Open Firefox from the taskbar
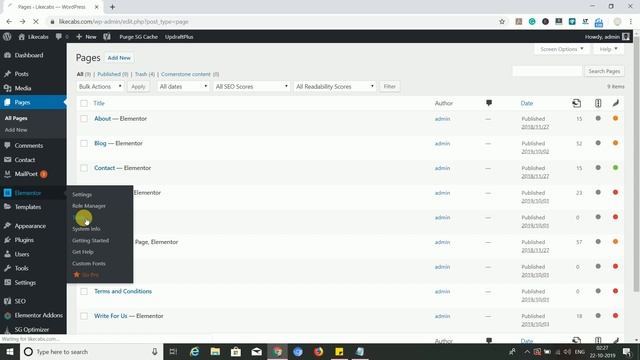The height and width of the screenshot is (360, 640). pyautogui.click(x=318, y=351)
